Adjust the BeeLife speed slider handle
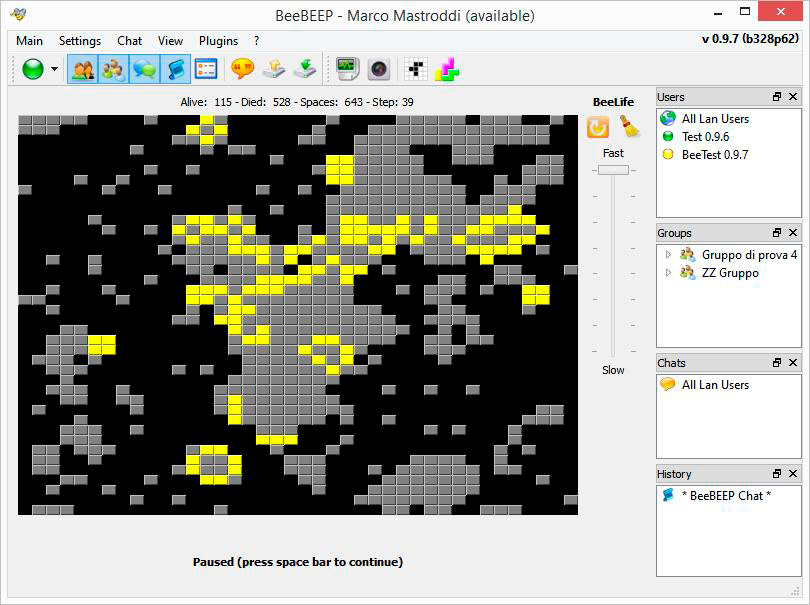 point(613,170)
